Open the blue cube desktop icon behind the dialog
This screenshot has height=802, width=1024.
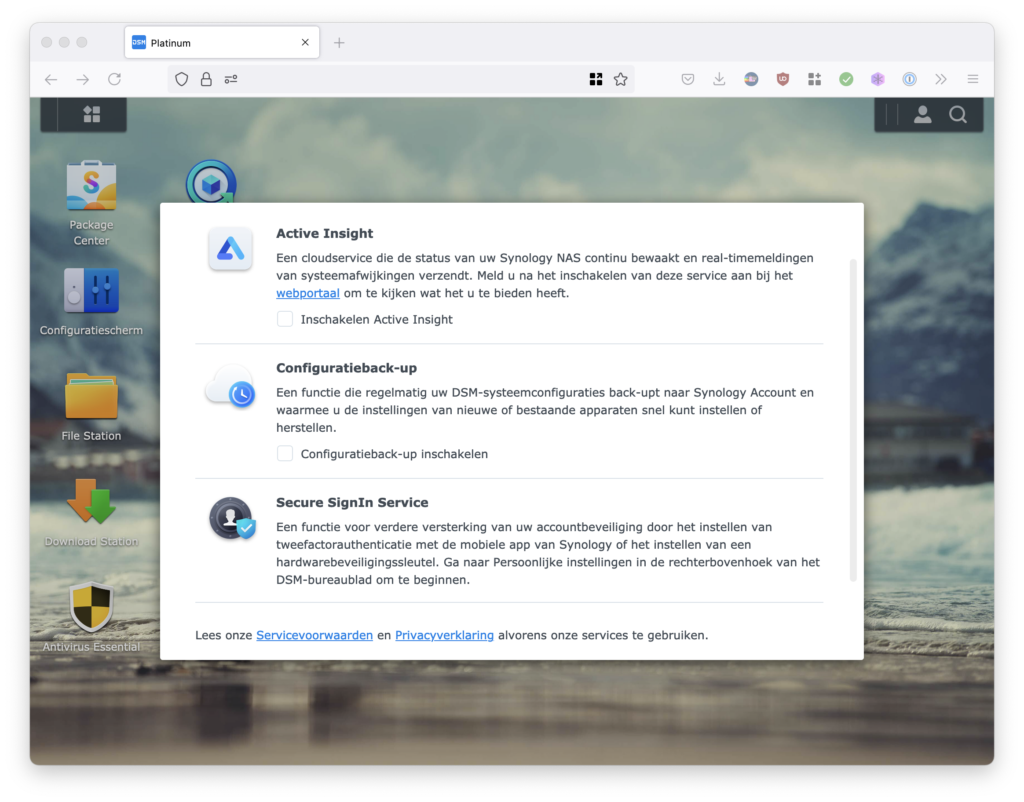tap(211, 182)
